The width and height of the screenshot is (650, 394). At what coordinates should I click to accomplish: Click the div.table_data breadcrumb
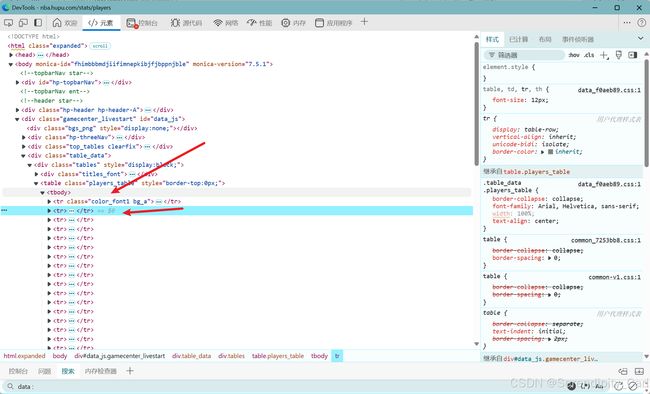click(x=192, y=356)
